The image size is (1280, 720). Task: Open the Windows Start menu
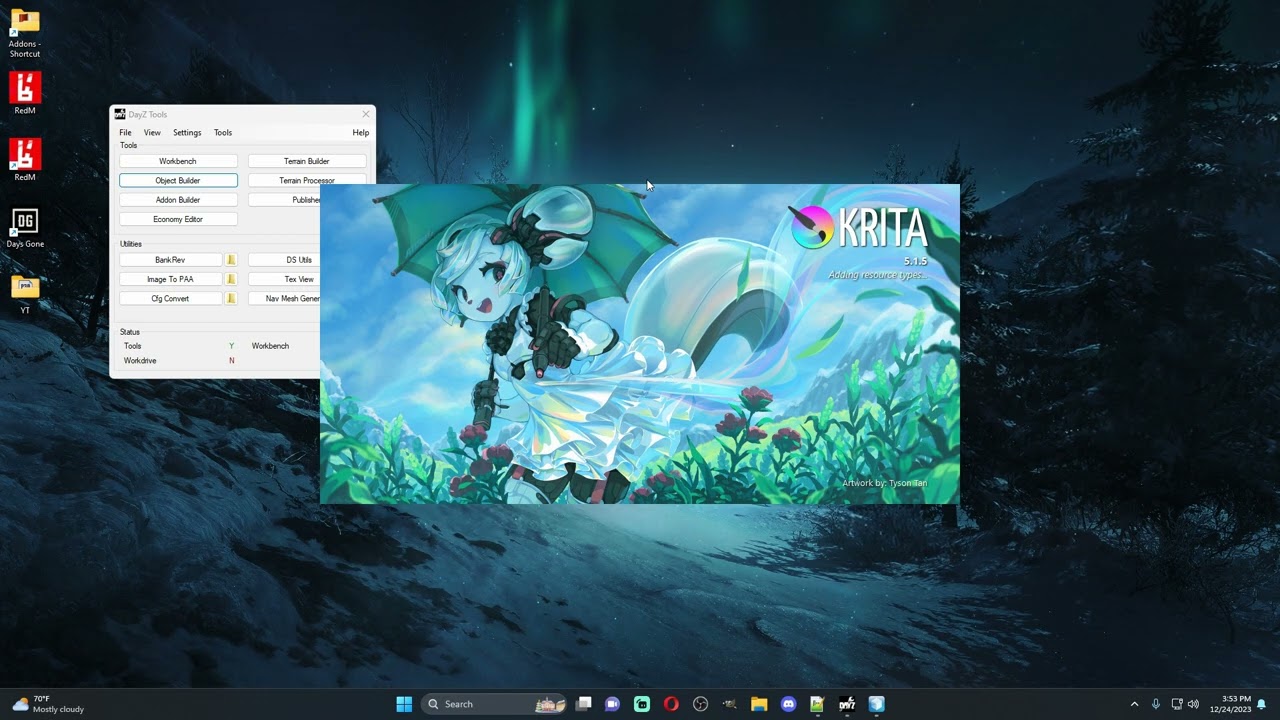(x=404, y=704)
